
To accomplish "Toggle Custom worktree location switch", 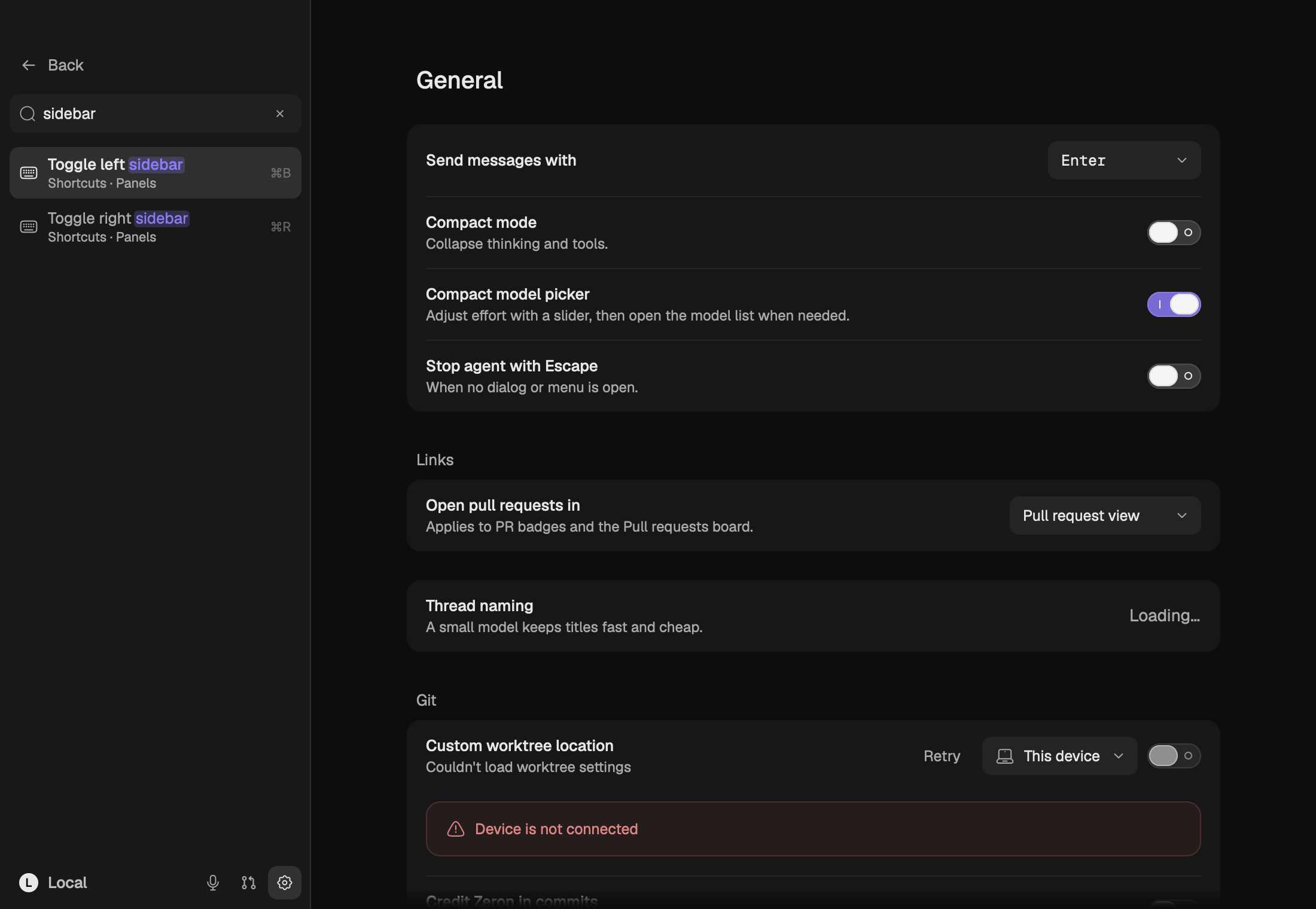I will pyautogui.click(x=1174, y=756).
